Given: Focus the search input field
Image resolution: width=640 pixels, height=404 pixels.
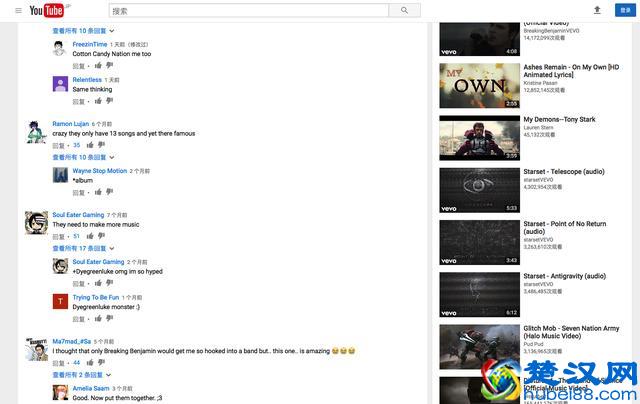Looking at the screenshot, I should 249,11.
